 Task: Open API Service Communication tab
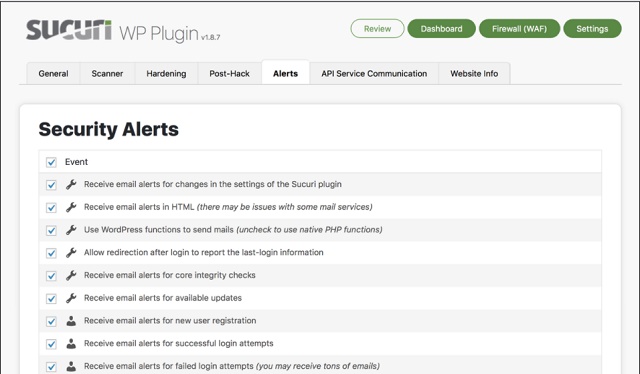[374, 73]
